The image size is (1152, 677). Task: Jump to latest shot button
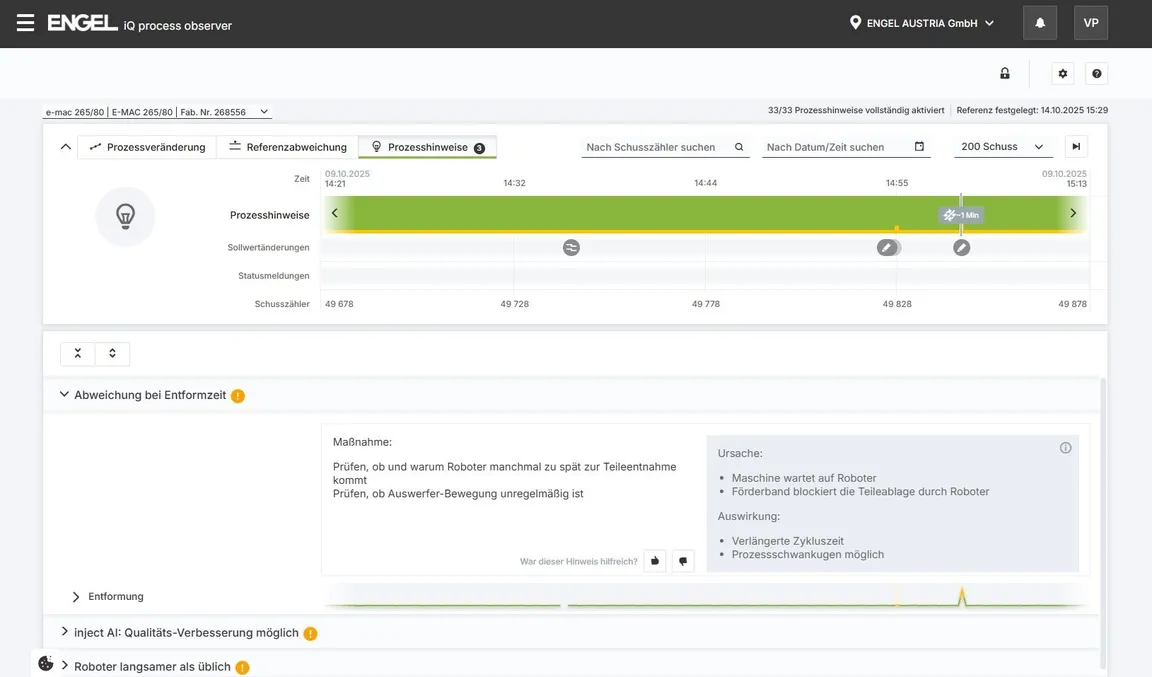(1076, 147)
